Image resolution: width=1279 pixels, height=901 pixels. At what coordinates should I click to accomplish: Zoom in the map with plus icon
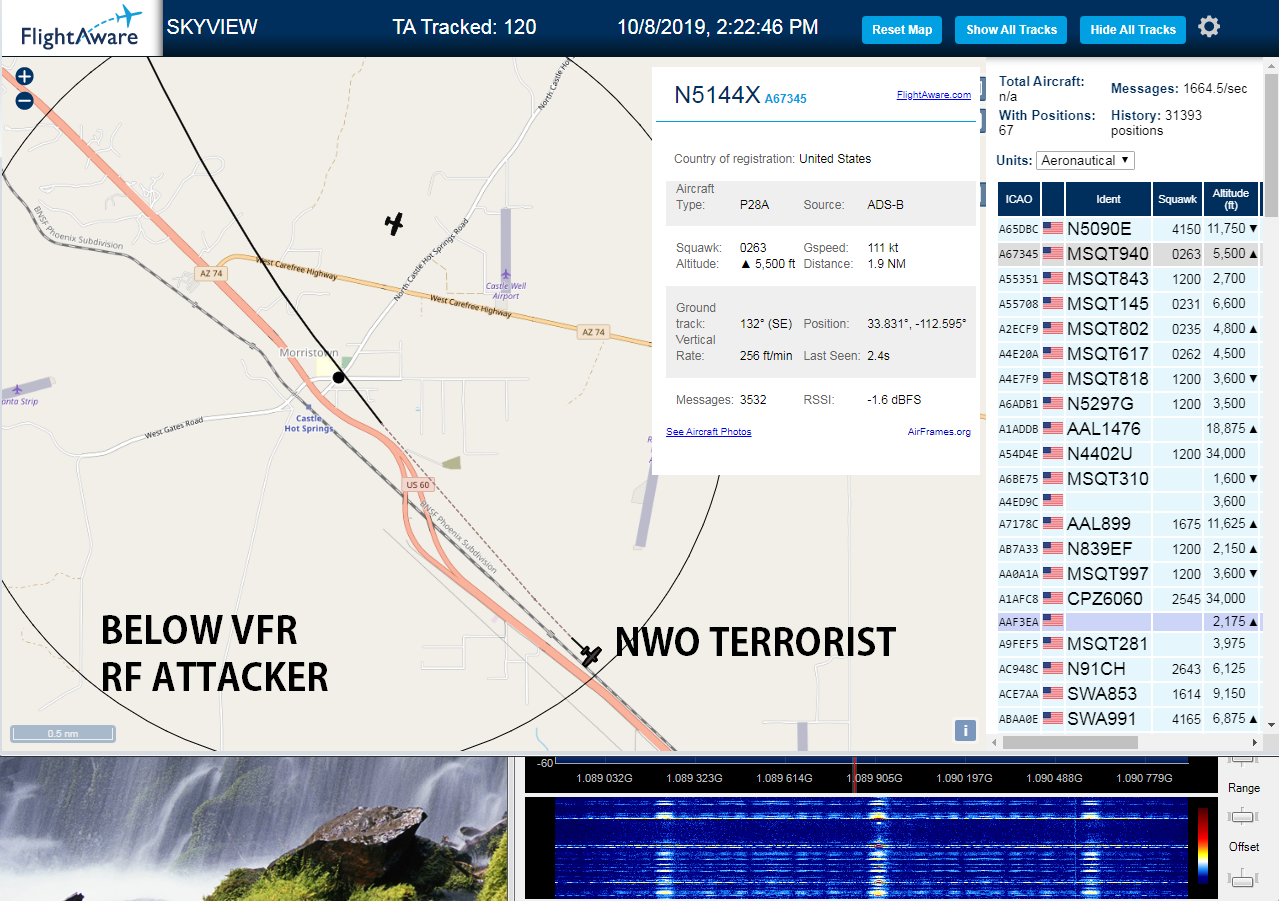coord(25,76)
